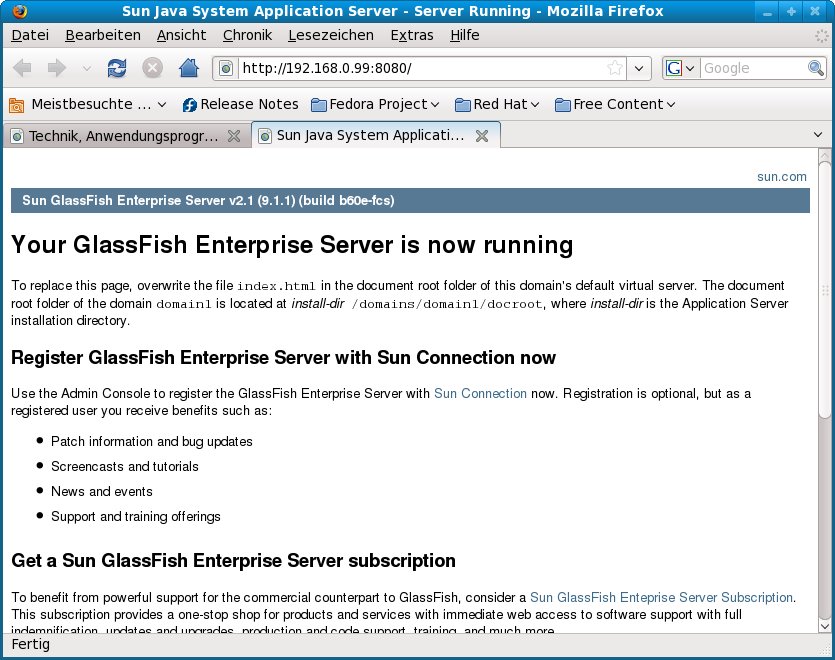Reload the current page
Screen dimensions: 835x660
[x=117, y=68]
